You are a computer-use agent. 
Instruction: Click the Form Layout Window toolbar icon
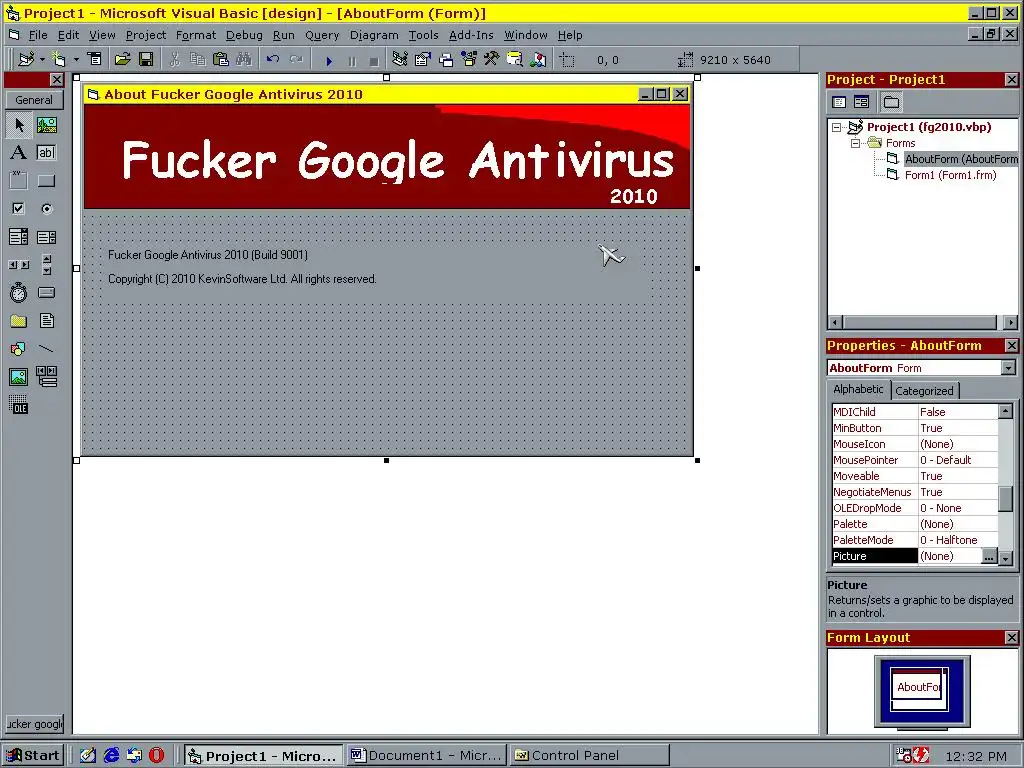(x=446, y=60)
